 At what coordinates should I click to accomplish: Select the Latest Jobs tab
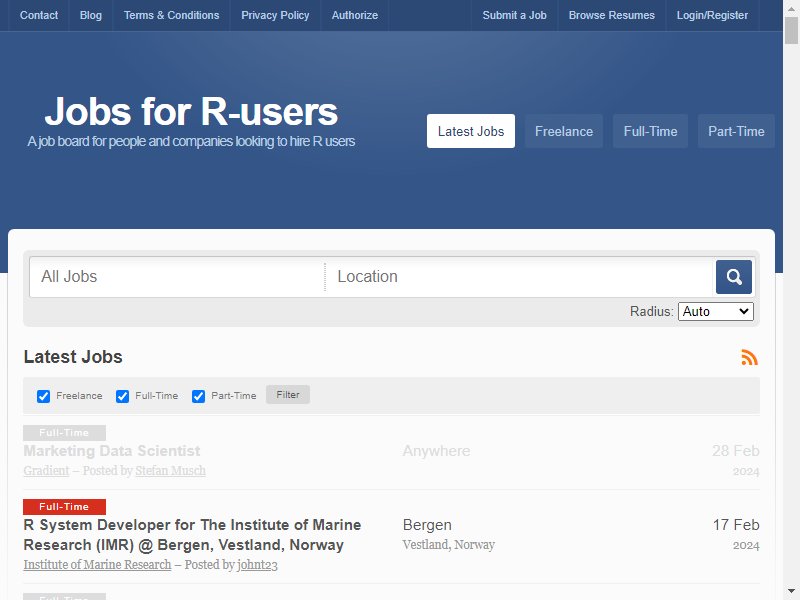point(470,131)
